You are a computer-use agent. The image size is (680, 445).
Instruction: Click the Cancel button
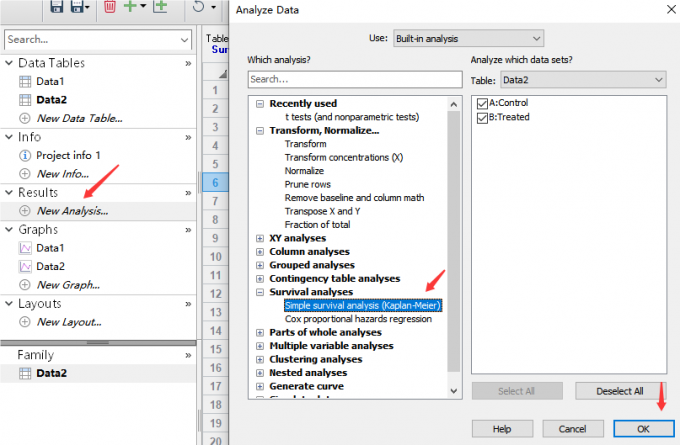[x=572, y=429]
